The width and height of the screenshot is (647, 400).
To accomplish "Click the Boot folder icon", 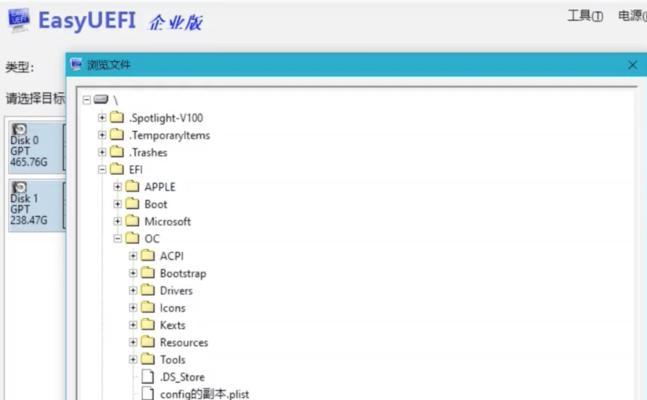I will coord(132,204).
